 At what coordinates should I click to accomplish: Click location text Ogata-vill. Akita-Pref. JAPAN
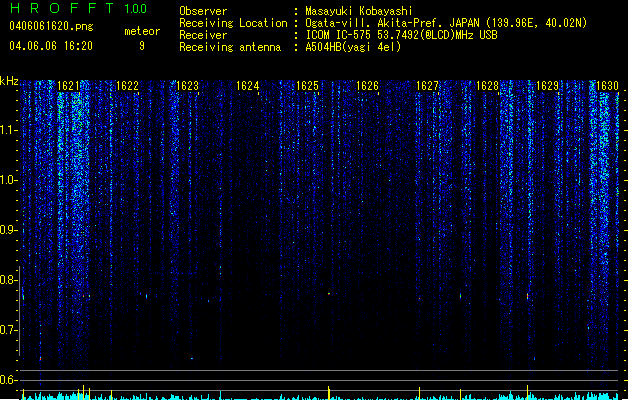pyautogui.click(x=392, y=23)
